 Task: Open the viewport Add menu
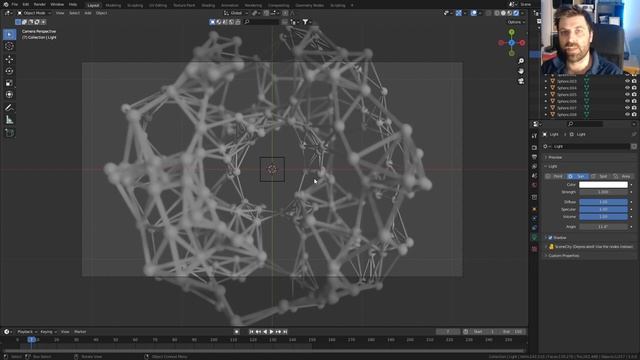(x=88, y=13)
